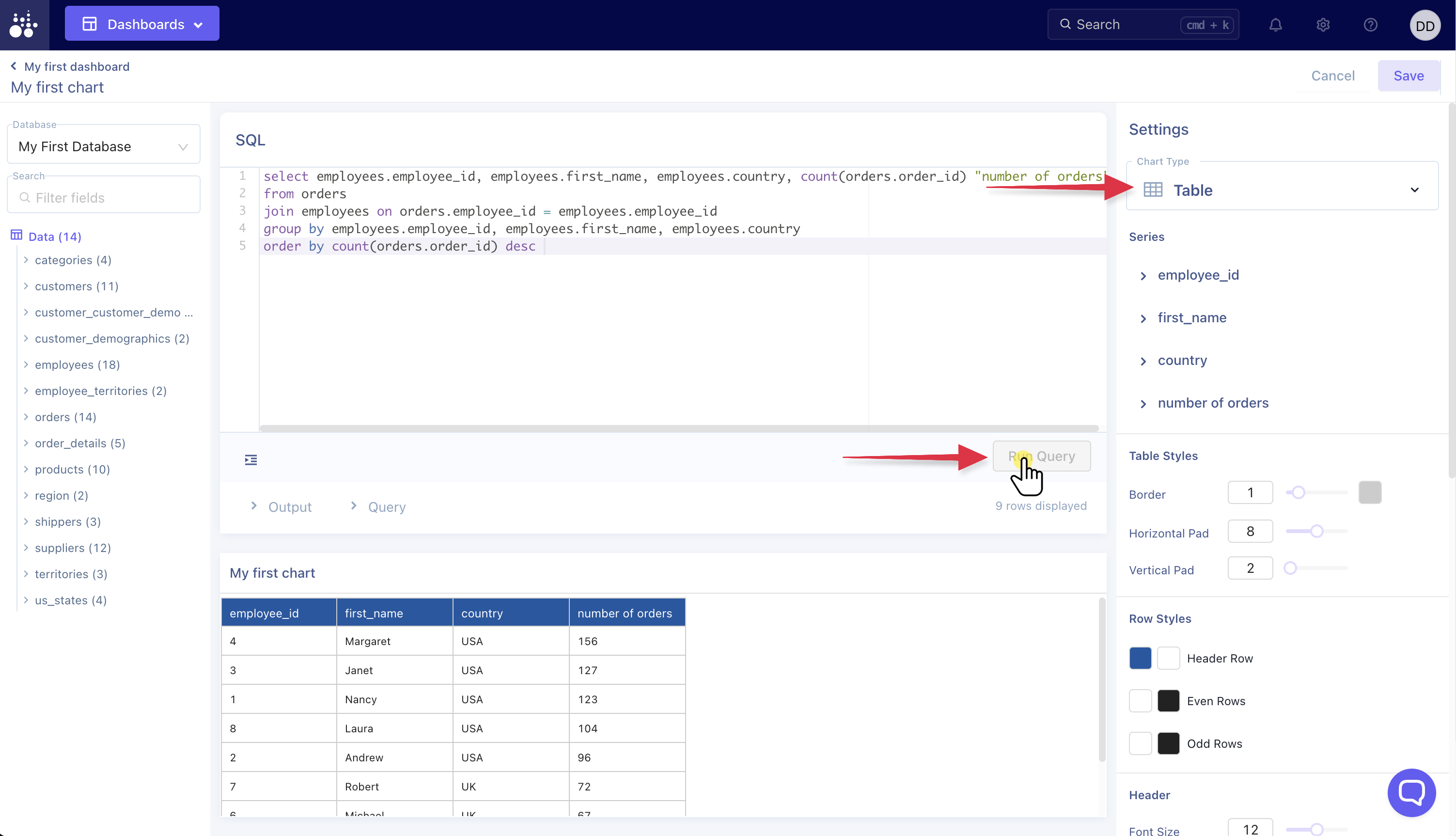Click the Run Query button
The height and width of the screenshot is (836, 1456).
1041,457
